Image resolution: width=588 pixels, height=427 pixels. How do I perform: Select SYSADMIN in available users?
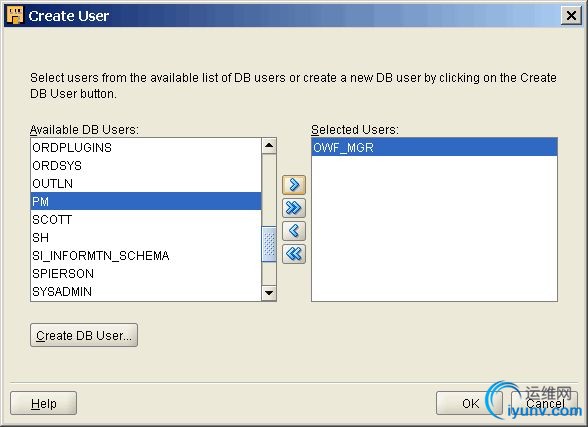point(146,291)
